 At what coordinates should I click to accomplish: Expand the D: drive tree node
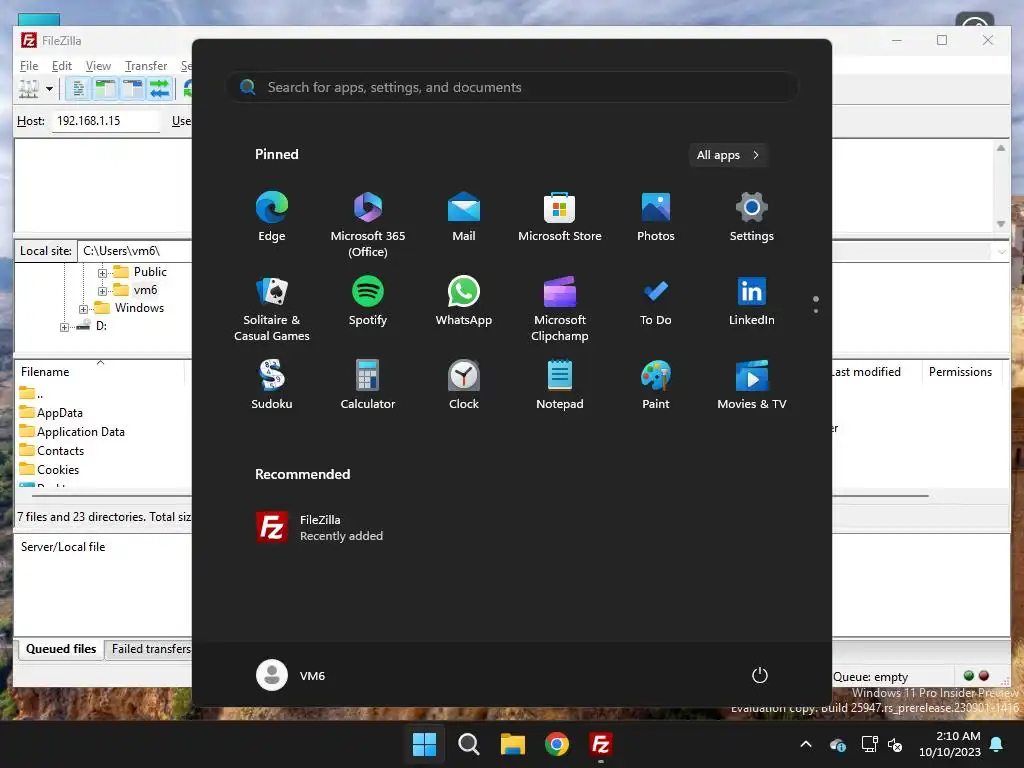pyautogui.click(x=64, y=327)
